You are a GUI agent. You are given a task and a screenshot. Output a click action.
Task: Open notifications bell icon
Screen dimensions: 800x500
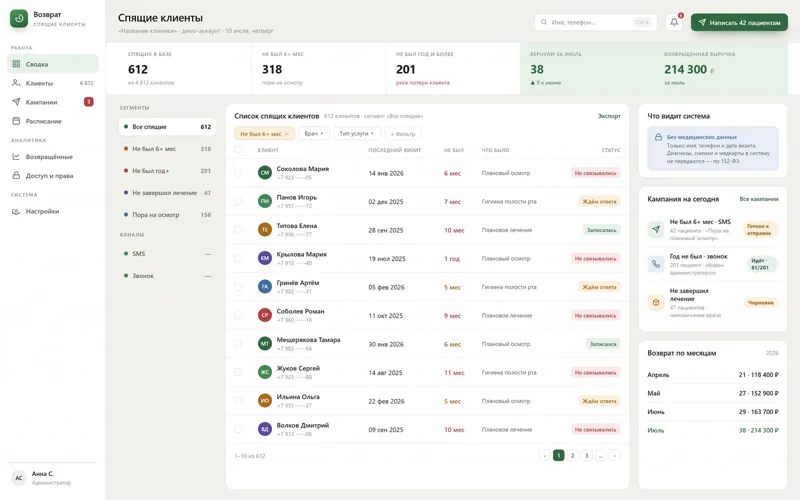coord(674,22)
